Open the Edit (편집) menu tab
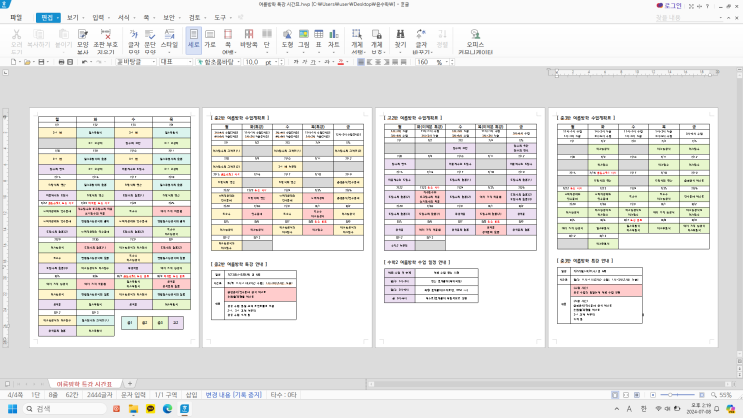The image size is (743, 418). [46, 18]
